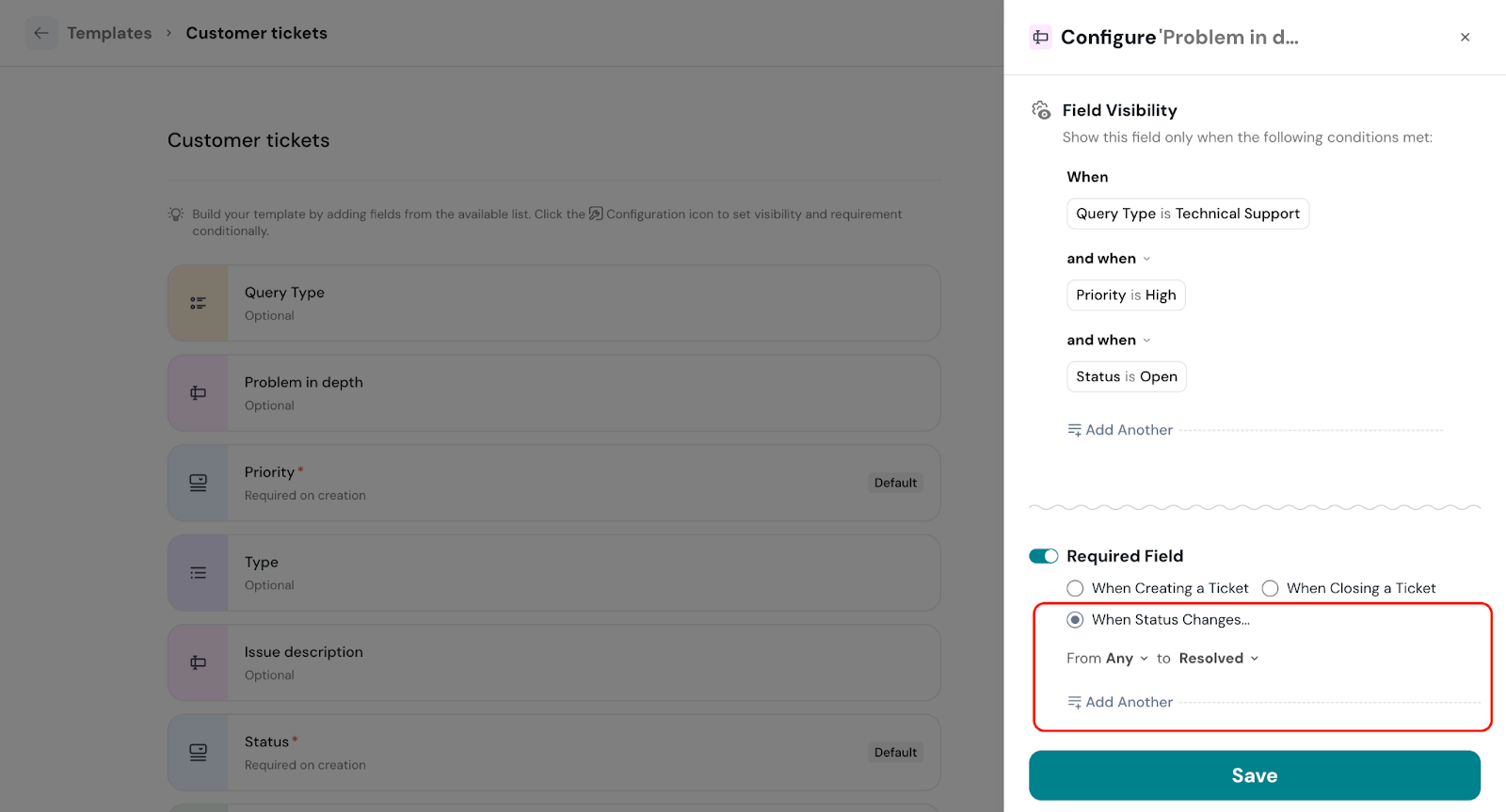Go to Templates breadcrumb
Image resolution: width=1506 pixels, height=812 pixels.
click(x=109, y=33)
